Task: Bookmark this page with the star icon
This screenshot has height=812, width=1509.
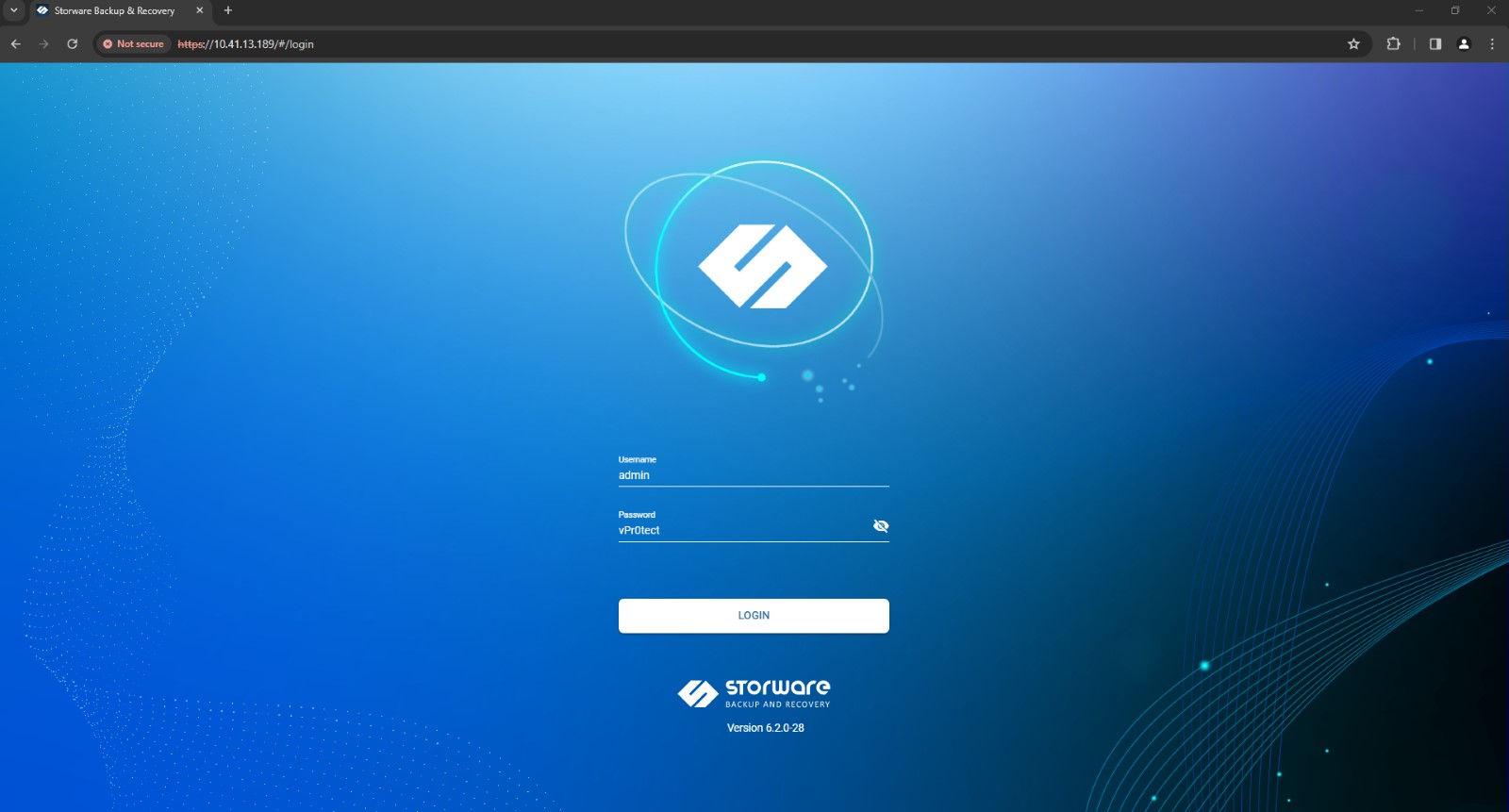Action: pos(1353,44)
